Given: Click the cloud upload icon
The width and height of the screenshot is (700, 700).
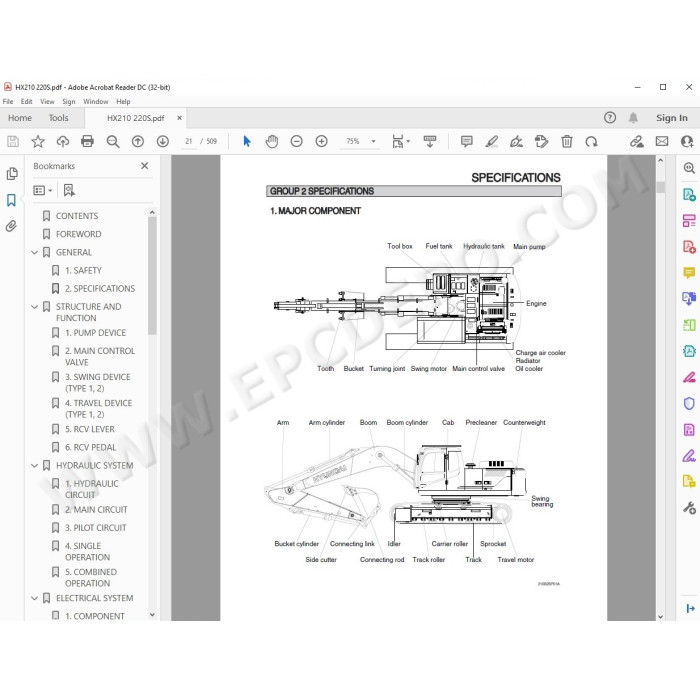Looking at the screenshot, I should (62, 142).
